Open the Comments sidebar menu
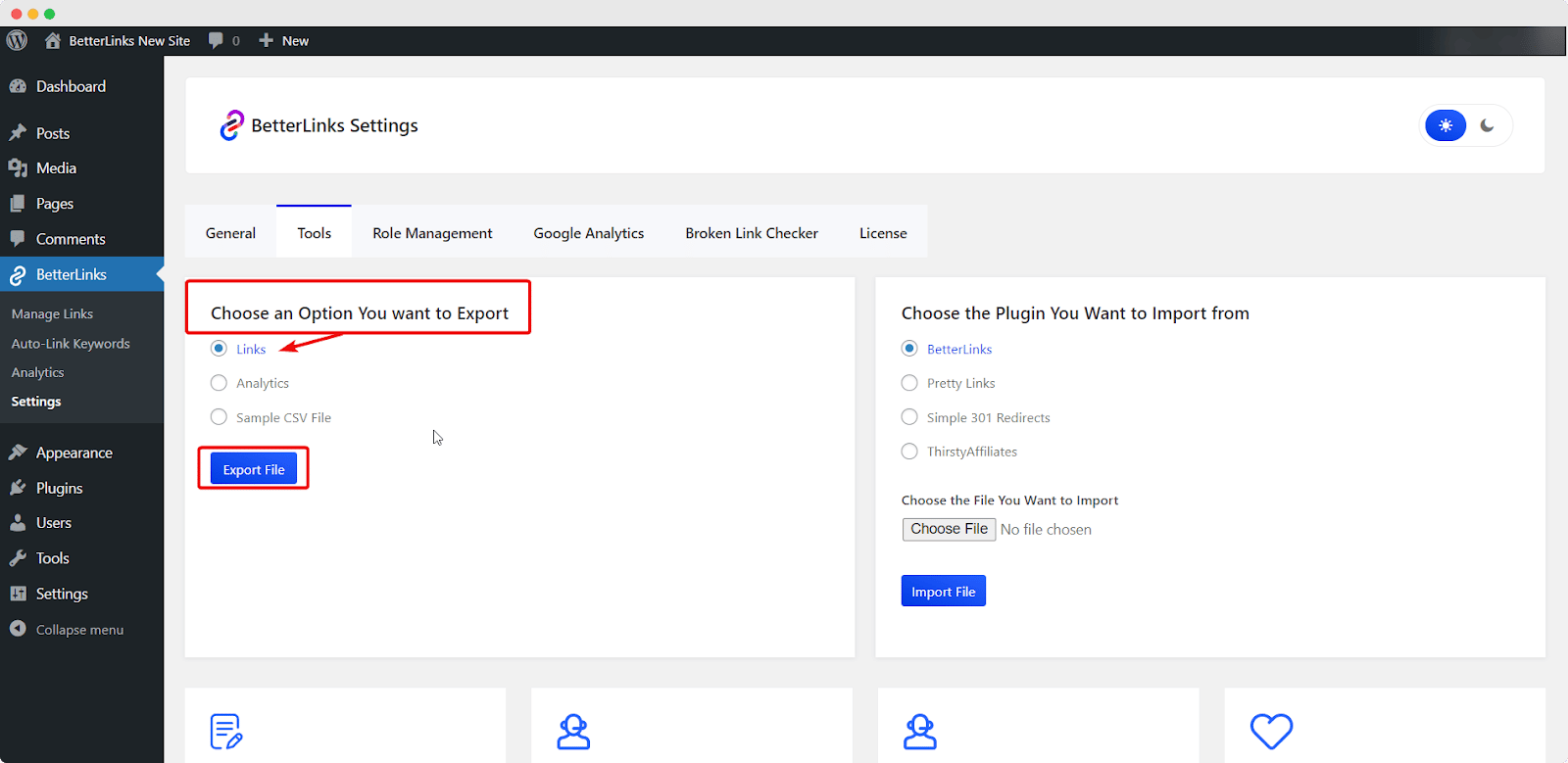 click(x=81, y=239)
